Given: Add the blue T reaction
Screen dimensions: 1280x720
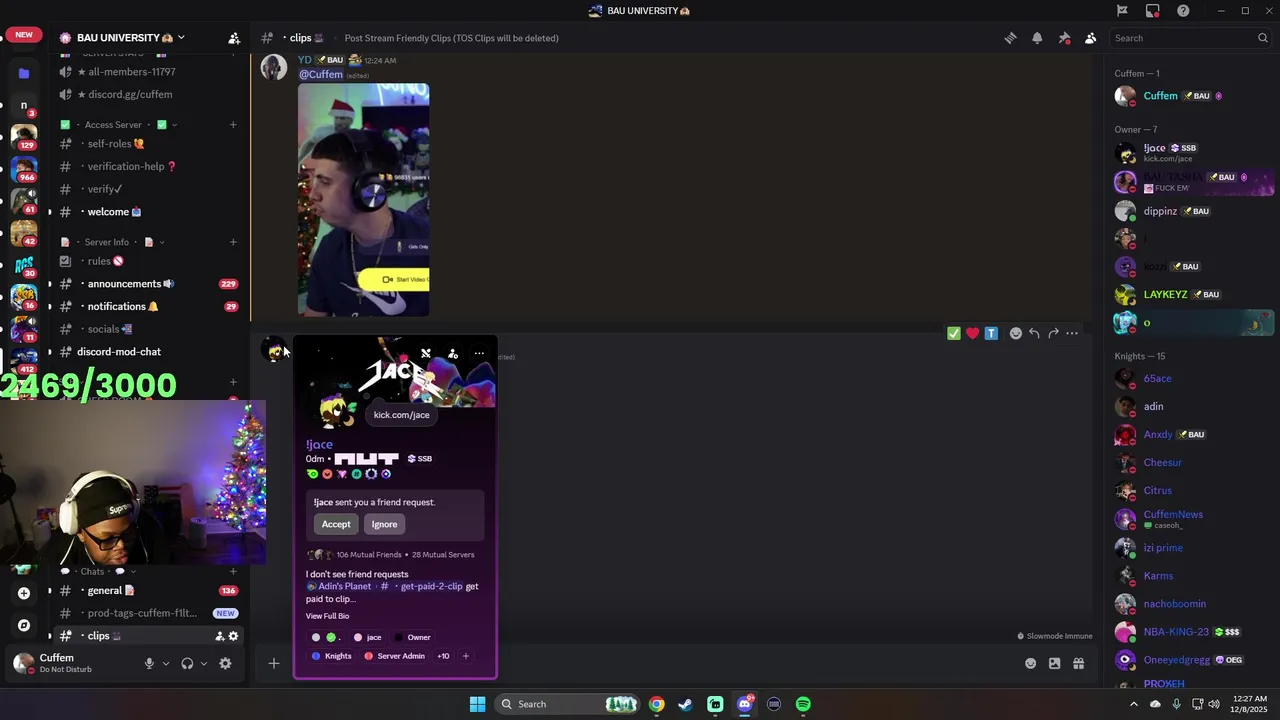Looking at the screenshot, I should [x=991, y=333].
